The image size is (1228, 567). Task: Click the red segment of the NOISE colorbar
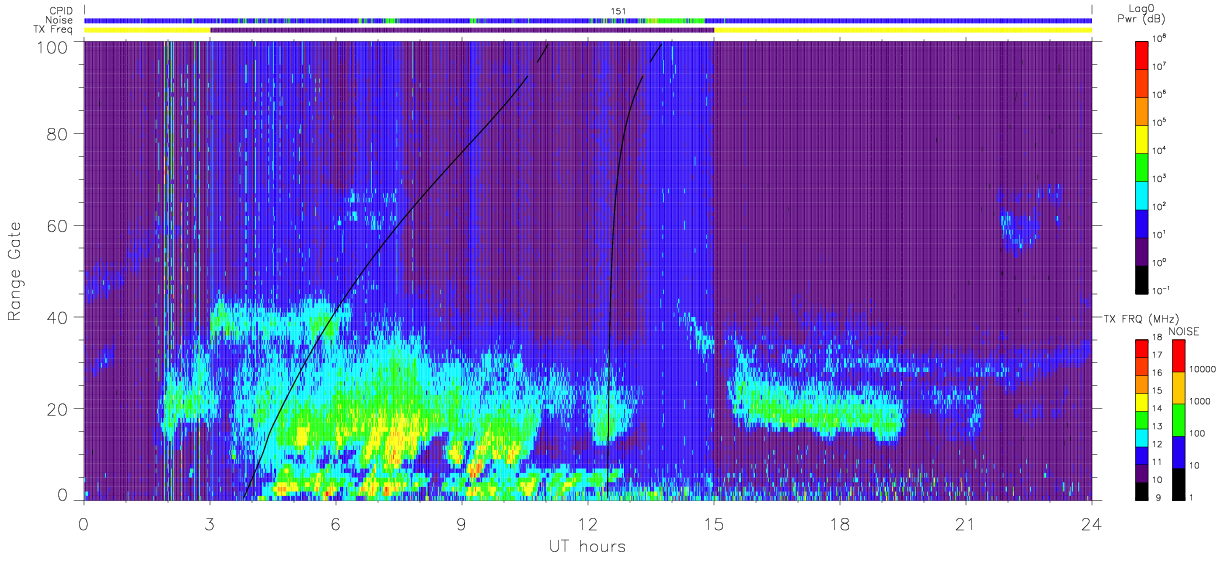point(1177,355)
